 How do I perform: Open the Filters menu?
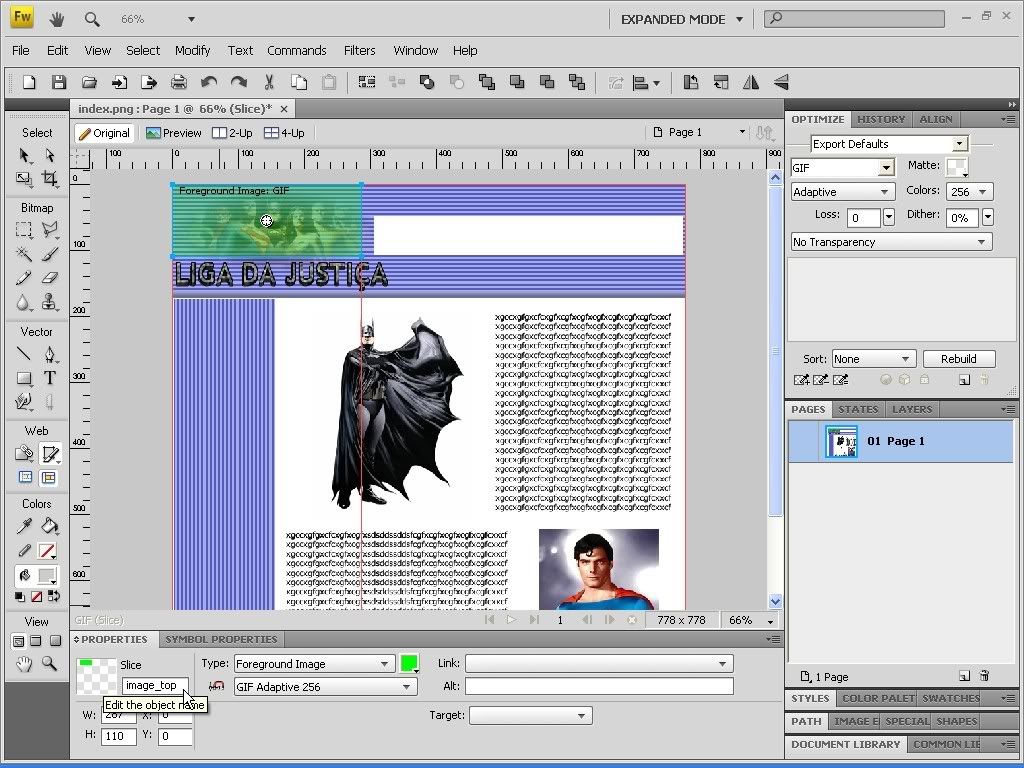[x=359, y=50]
